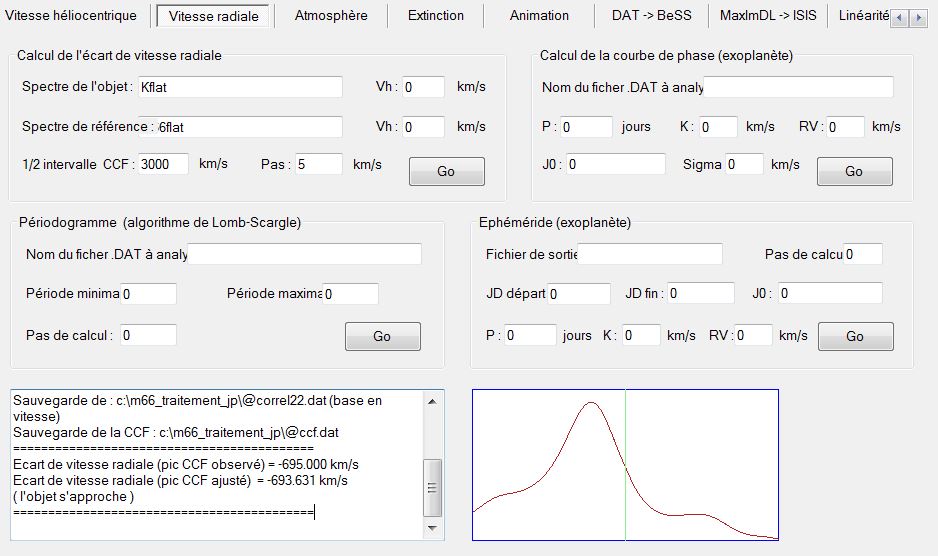The width and height of the screenshot is (938, 556).
Task: Open the DAT -> BeSS tab
Action: [651, 16]
